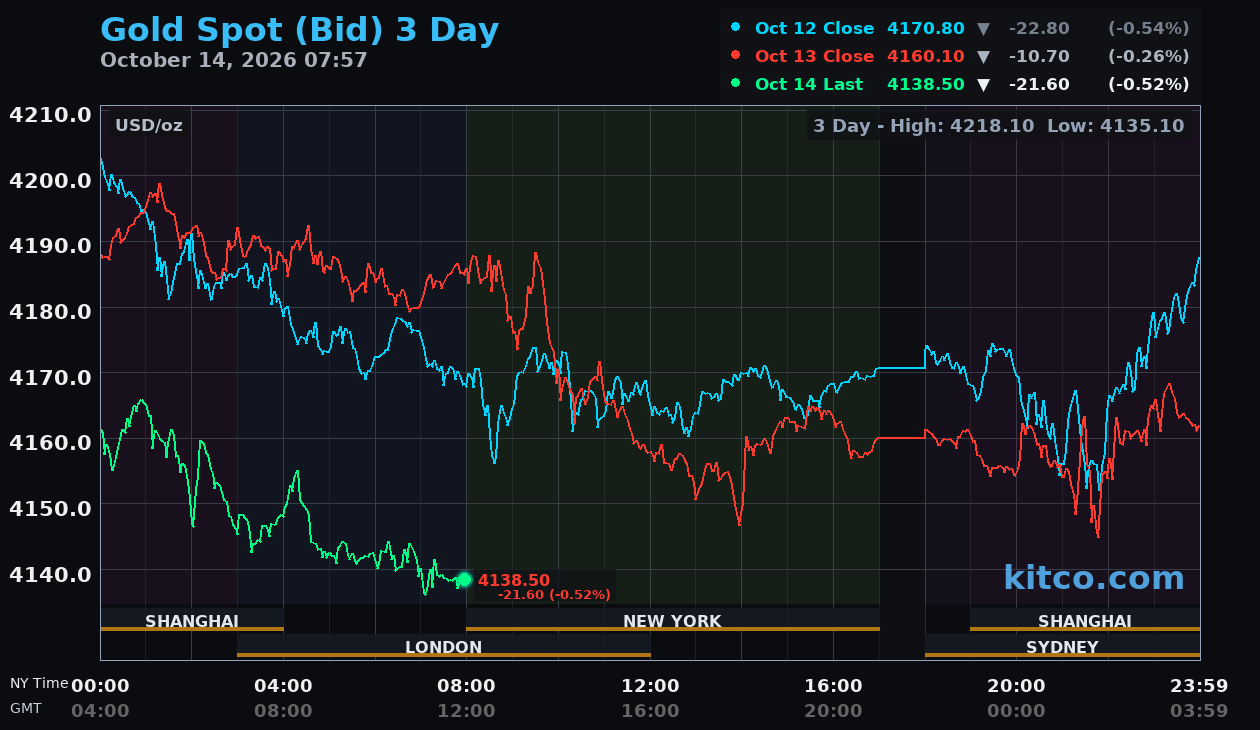Image resolution: width=1260 pixels, height=730 pixels.
Task: Click the (-0.52%) legend change value
Action: [x=1148, y=84]
